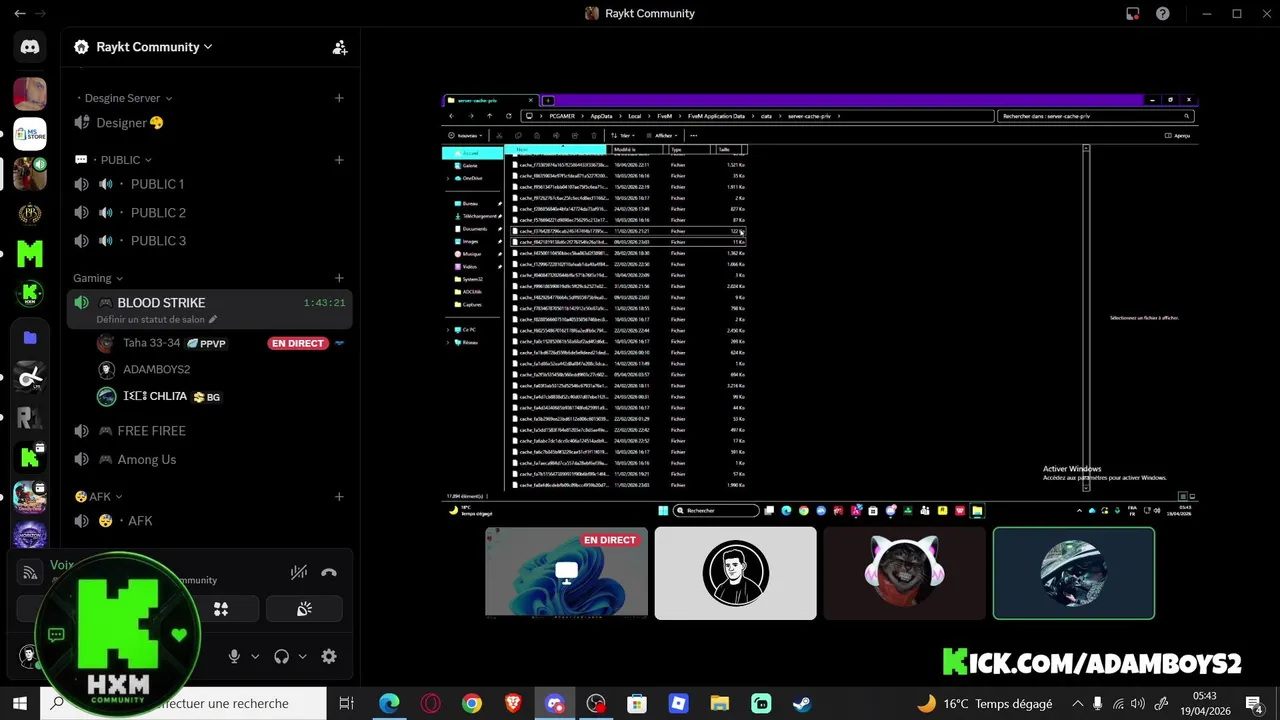Open Opera from the Windows taskbar

coord(431,703)
